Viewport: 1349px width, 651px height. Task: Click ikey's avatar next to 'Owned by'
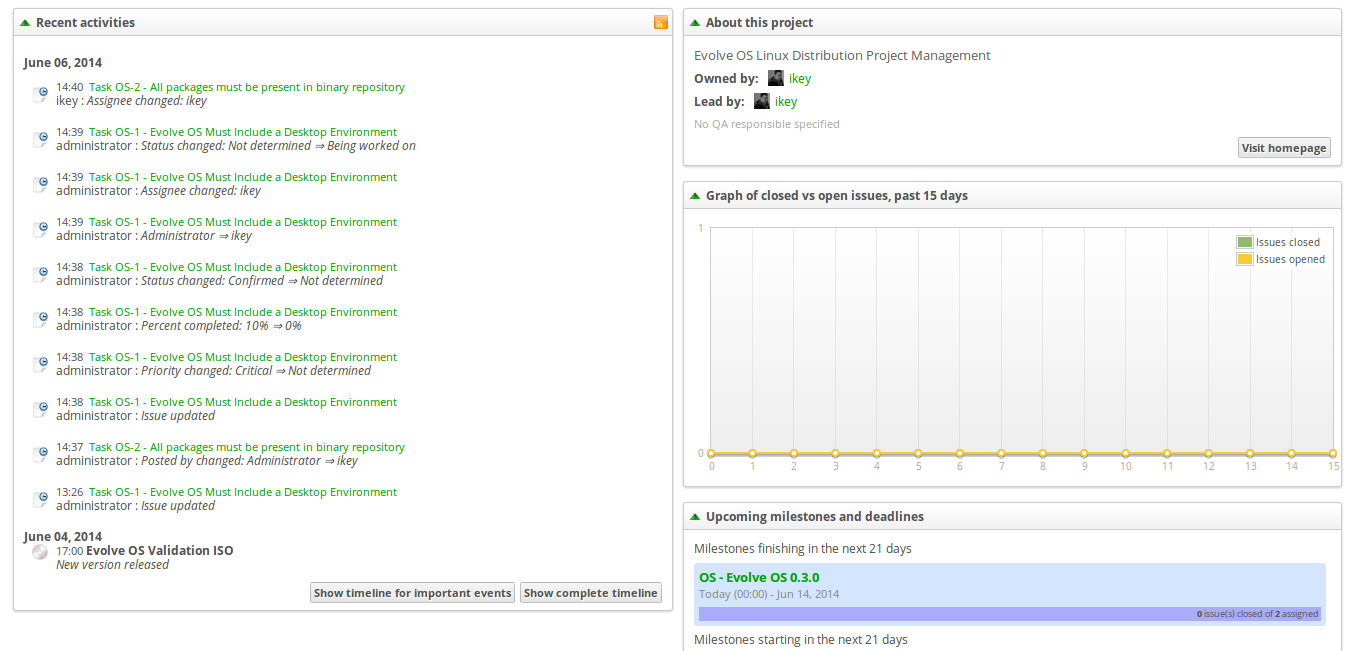(775, 78)
